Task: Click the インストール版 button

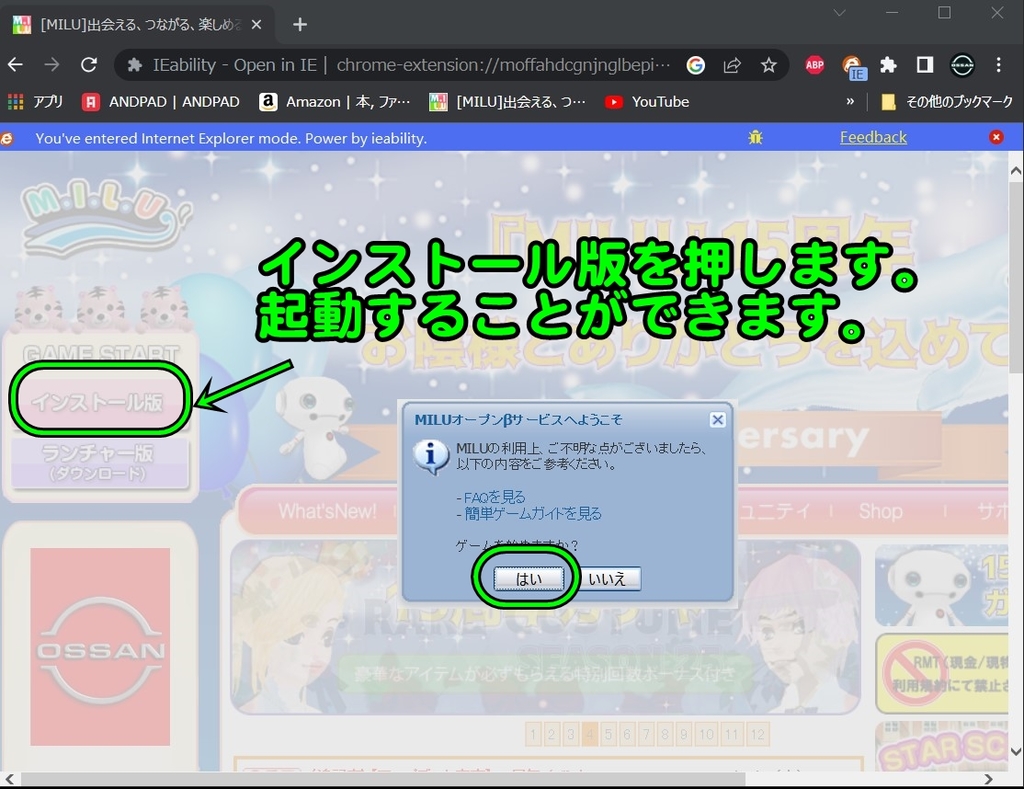Action: tap(98, 401)
